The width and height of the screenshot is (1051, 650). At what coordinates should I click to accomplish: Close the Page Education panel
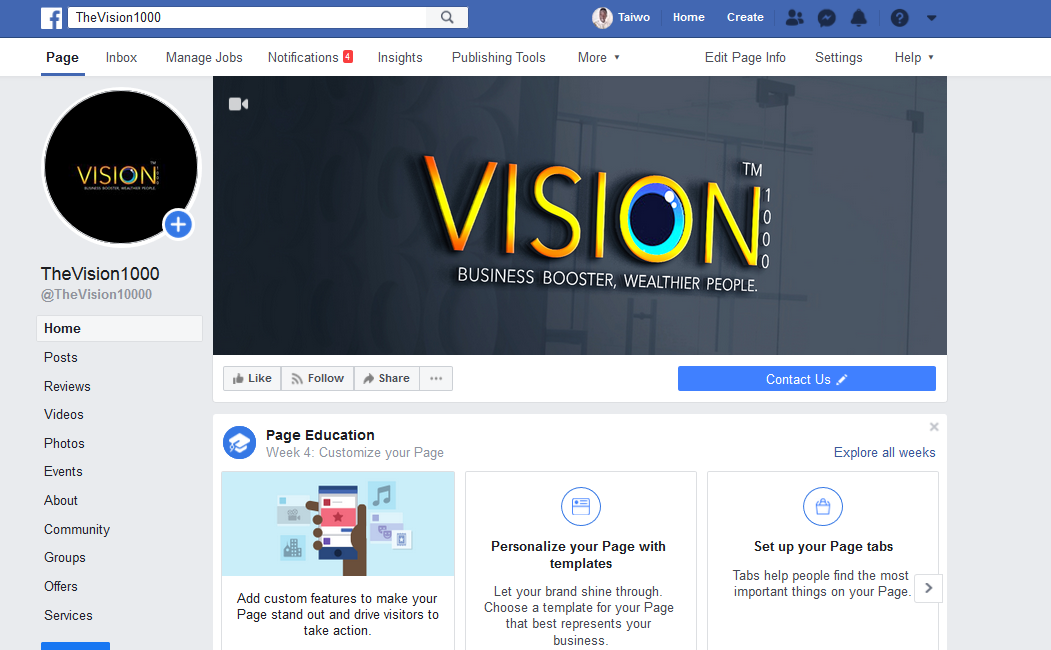coord(934,427)
